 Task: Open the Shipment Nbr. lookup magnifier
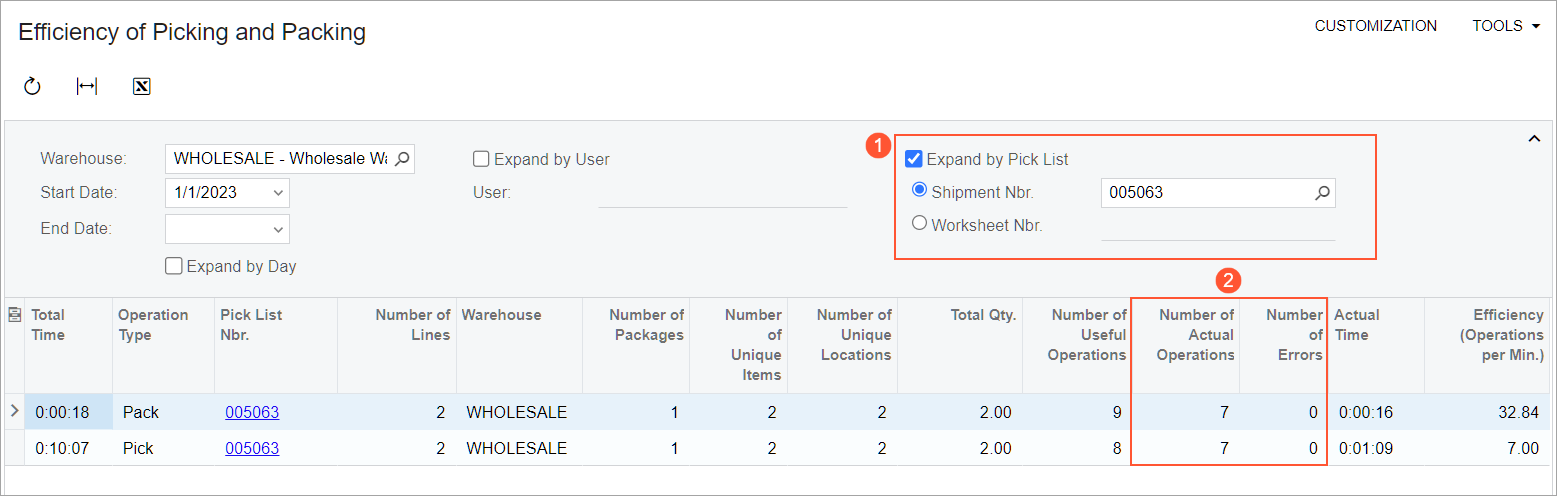pyautogui.click(x=1322, y=193)
